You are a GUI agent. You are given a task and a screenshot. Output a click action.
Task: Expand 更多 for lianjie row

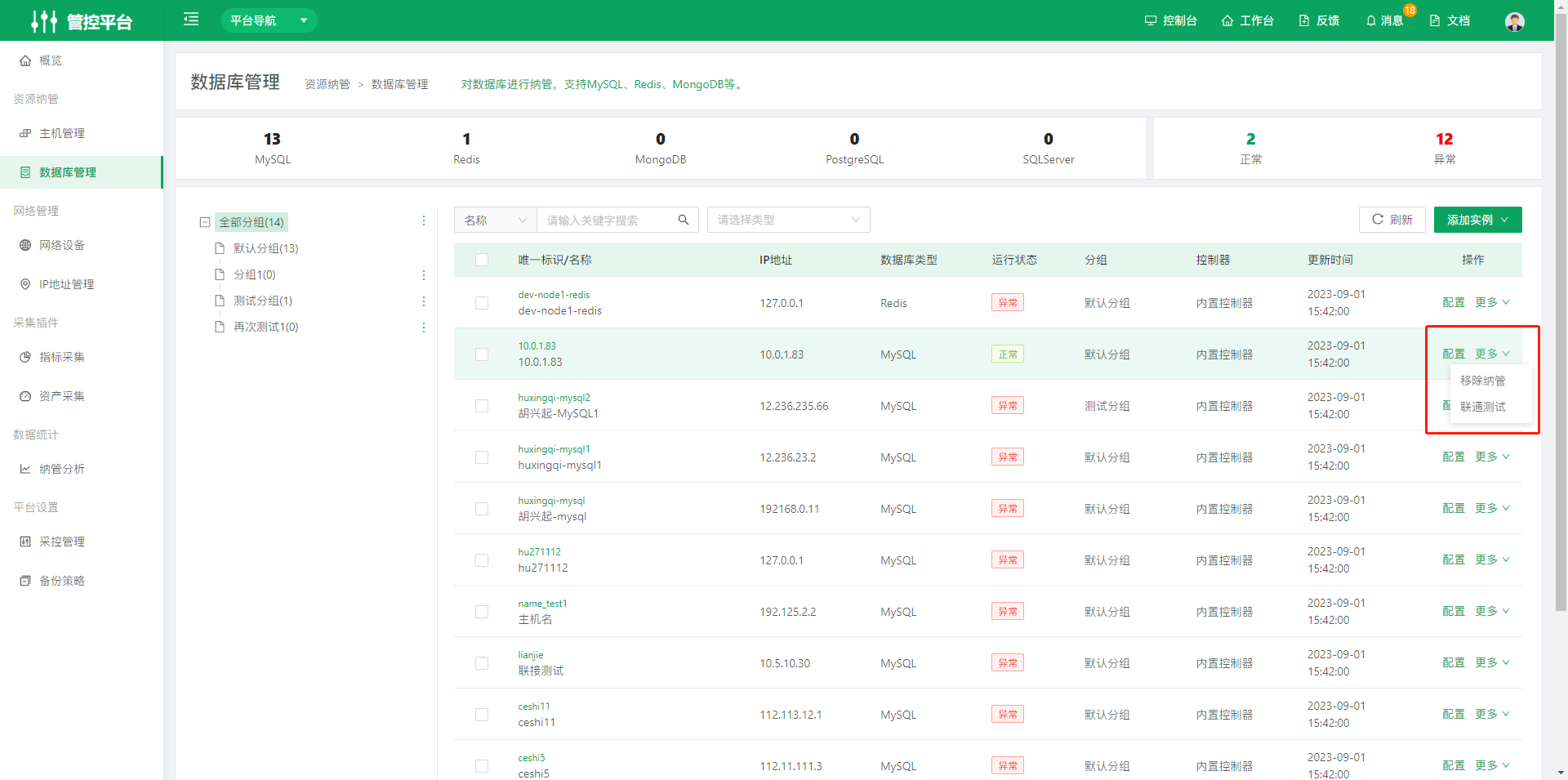point(1492,662)
